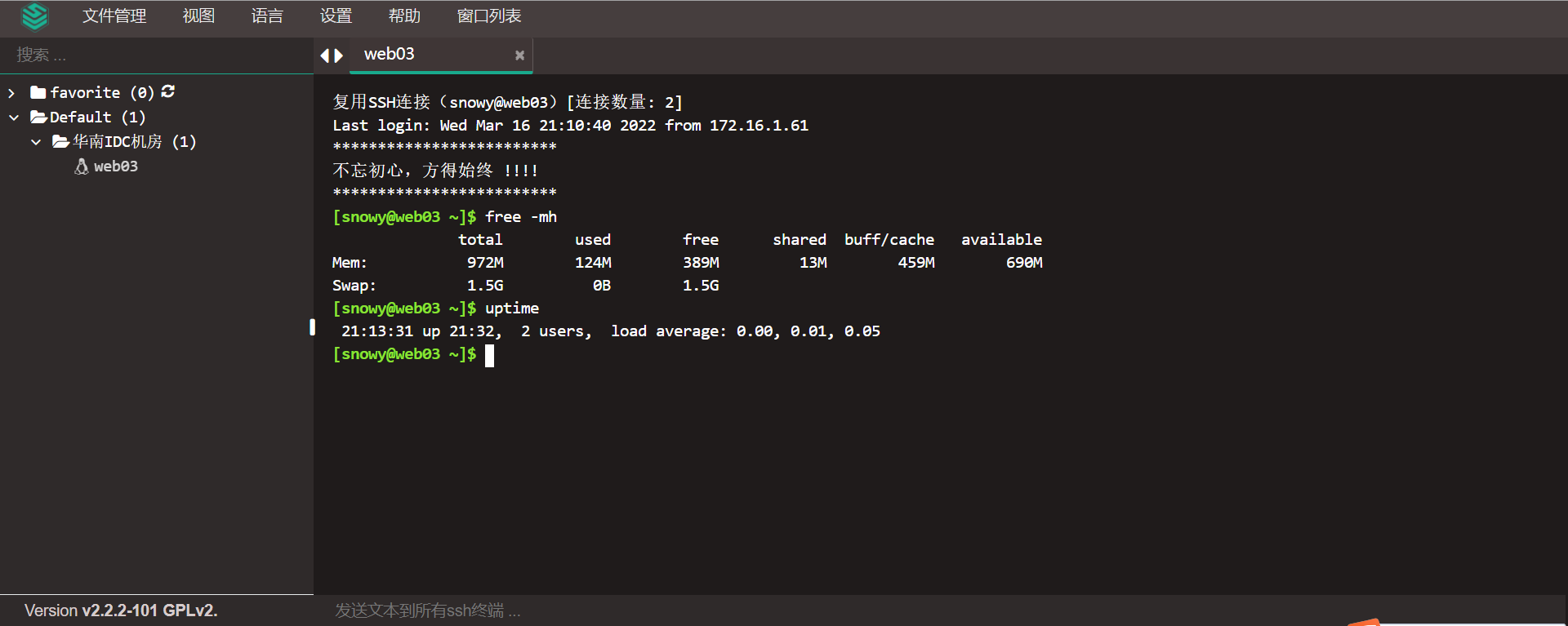Image resolution: width=1568 pixels, height=626 pixels.
Task: Click the 'uptime' command text
Action: pos(512,309)
